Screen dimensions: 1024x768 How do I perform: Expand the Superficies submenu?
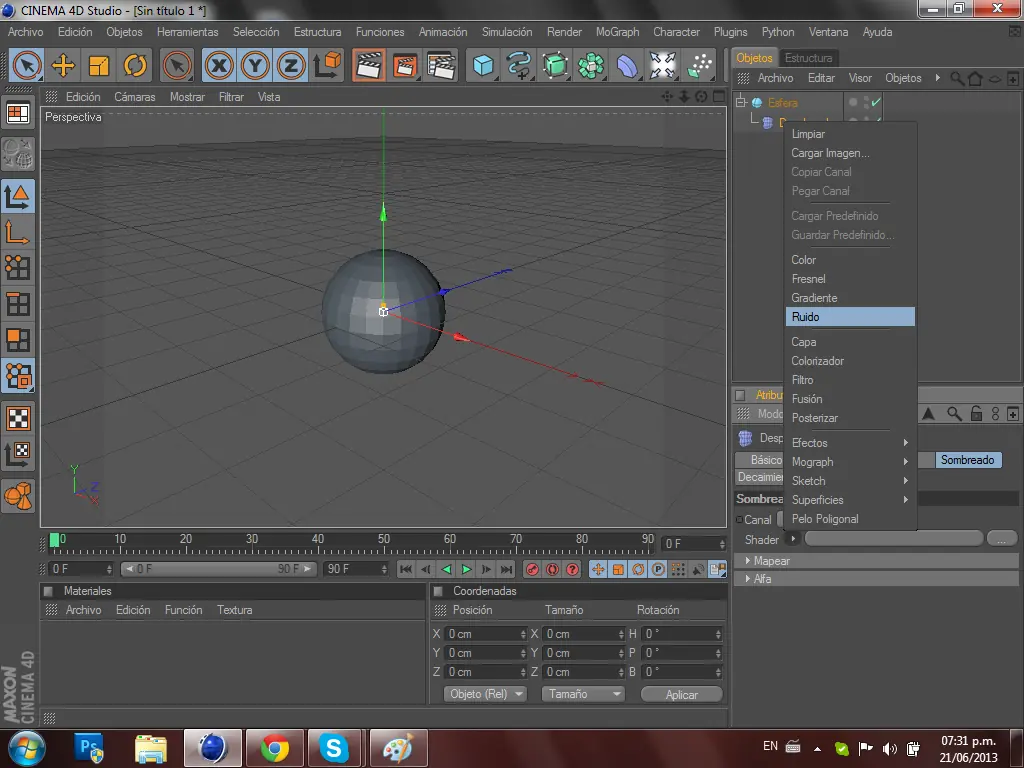[850, 500]
